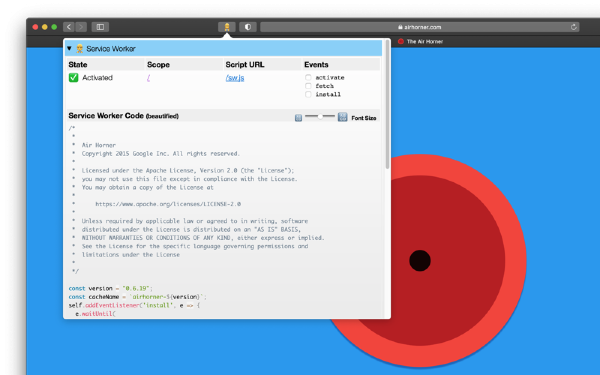
Task: Click the popup vertical scrollbar
Action: tap(387, 104)
